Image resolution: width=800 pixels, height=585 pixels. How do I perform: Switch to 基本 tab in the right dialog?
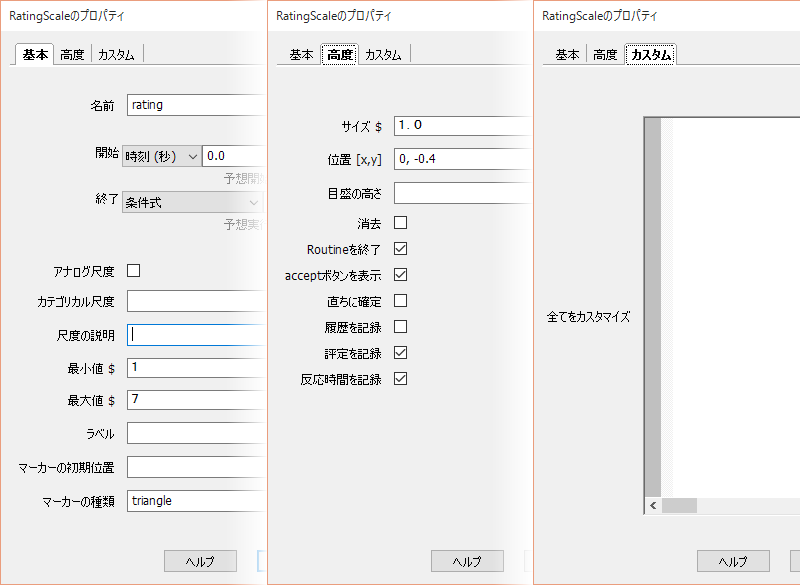point(567,55)
